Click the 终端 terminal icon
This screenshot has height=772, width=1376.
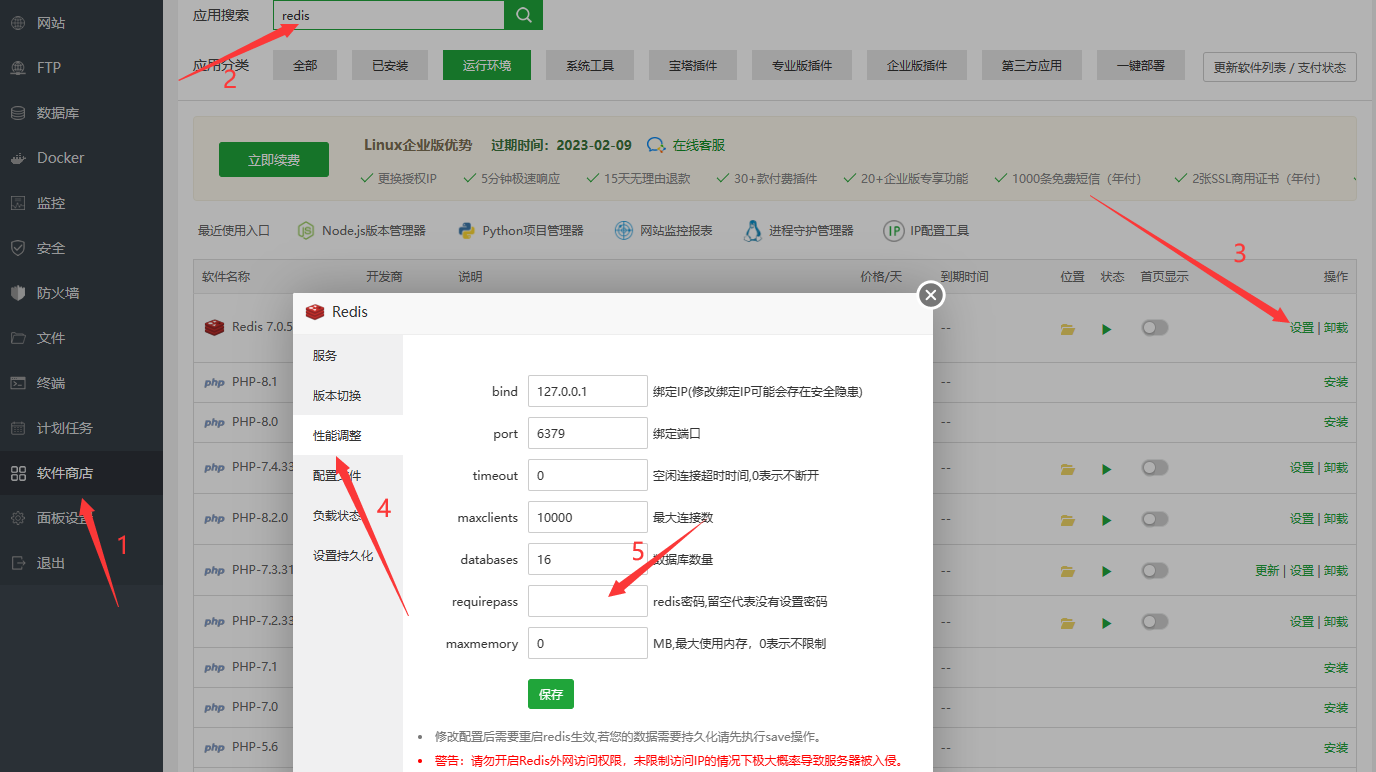pos(18,383)
